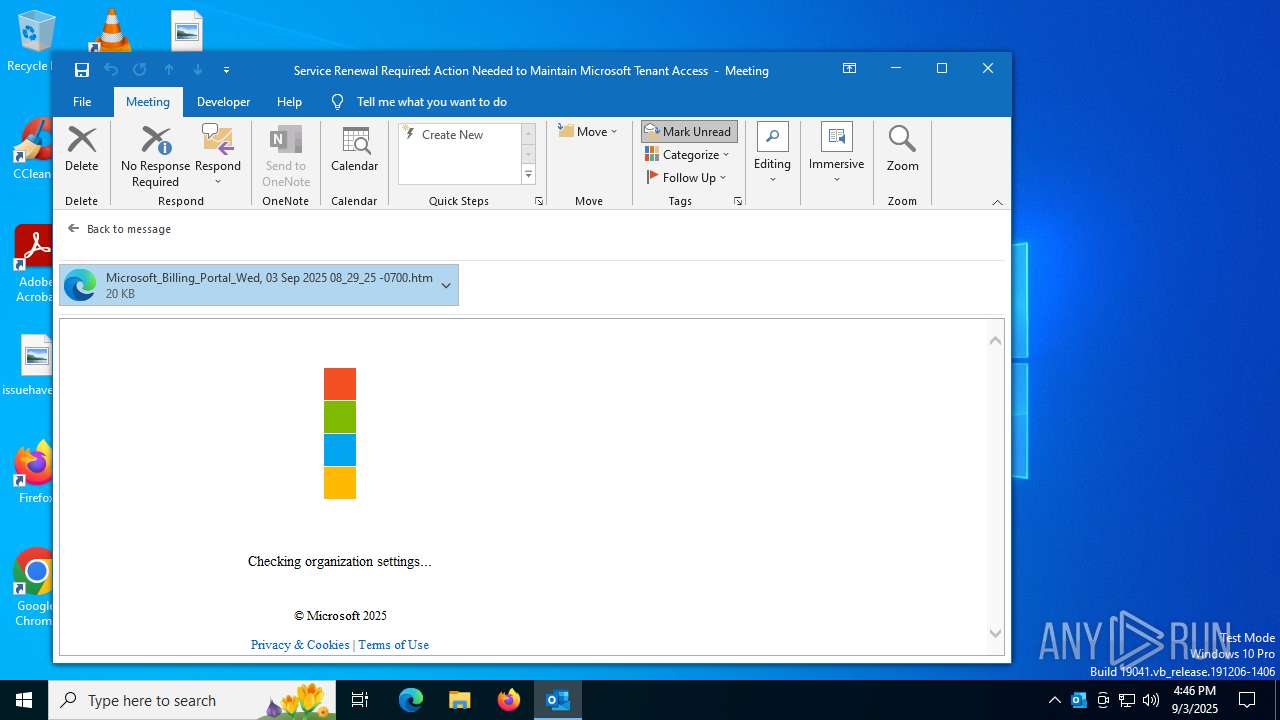Expand the Quick Steps gallery more arrow
The width and height of the screenshot is (1280, 720).
coord(528,175)
